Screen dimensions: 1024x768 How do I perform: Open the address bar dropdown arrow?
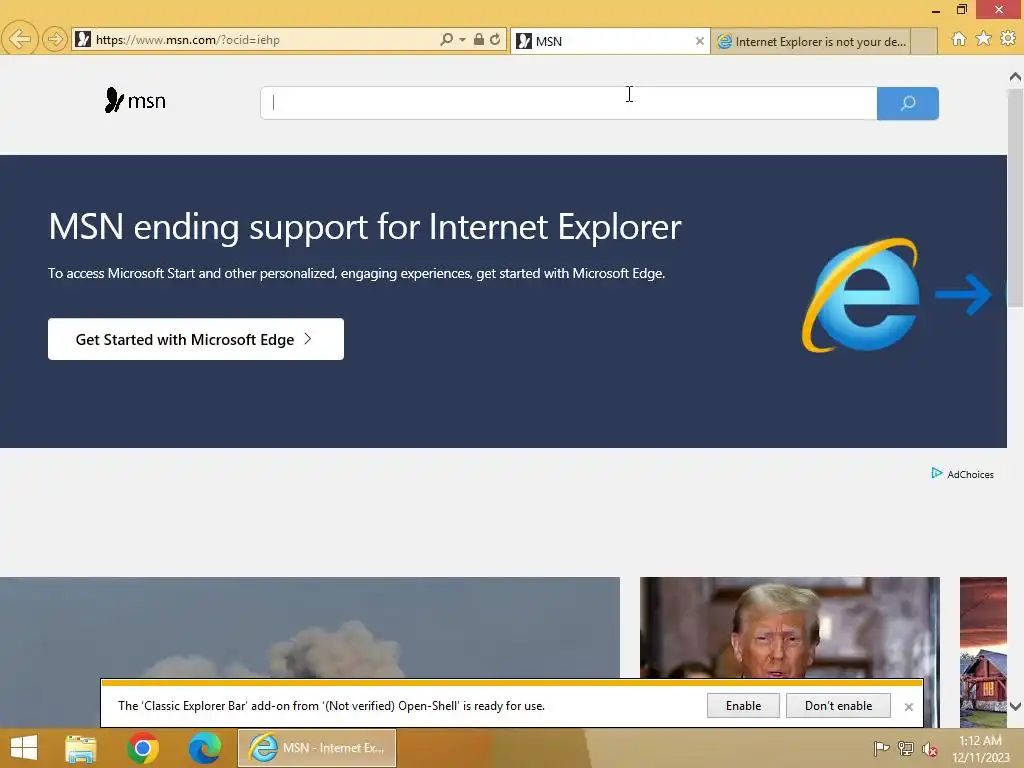[462, 40]
